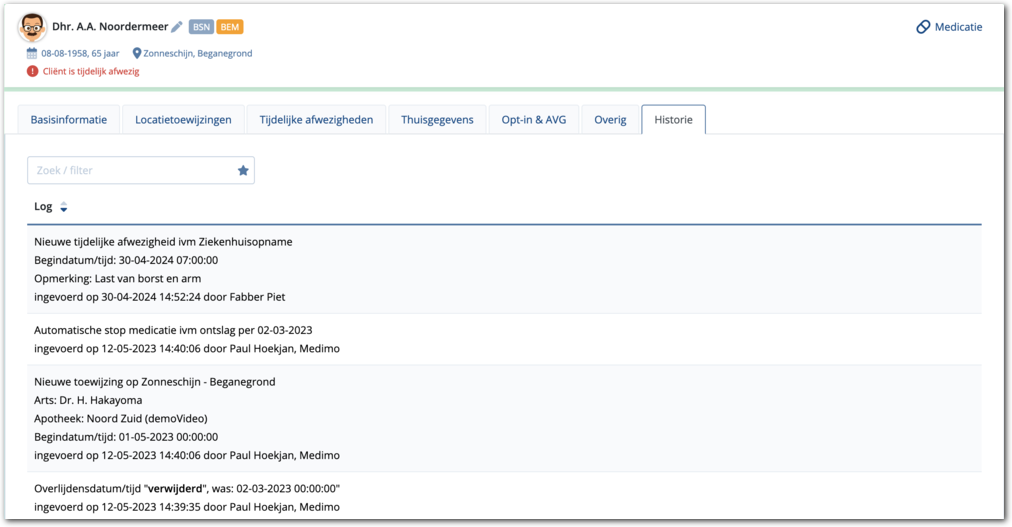
Task: Click the BSN badge
Action: coord(201,27)
